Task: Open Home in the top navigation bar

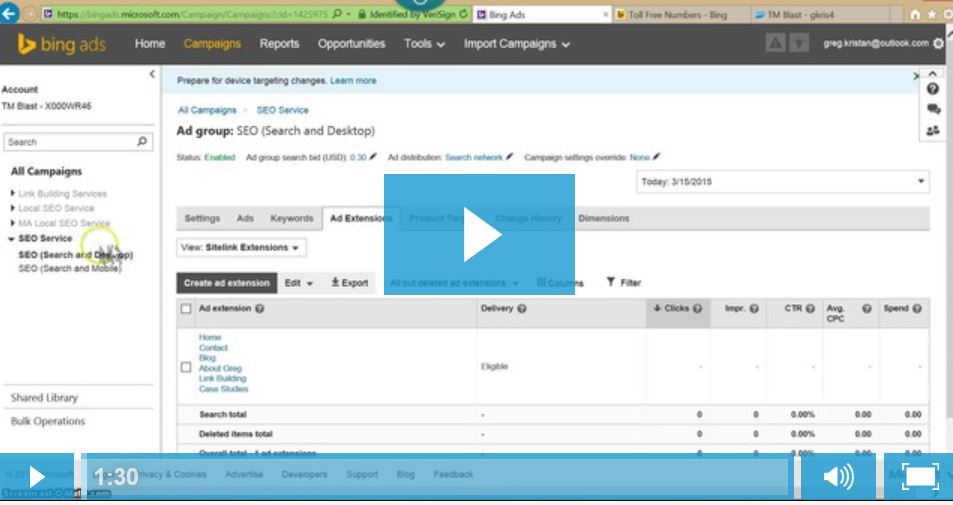Action: [x=150, y=44]
